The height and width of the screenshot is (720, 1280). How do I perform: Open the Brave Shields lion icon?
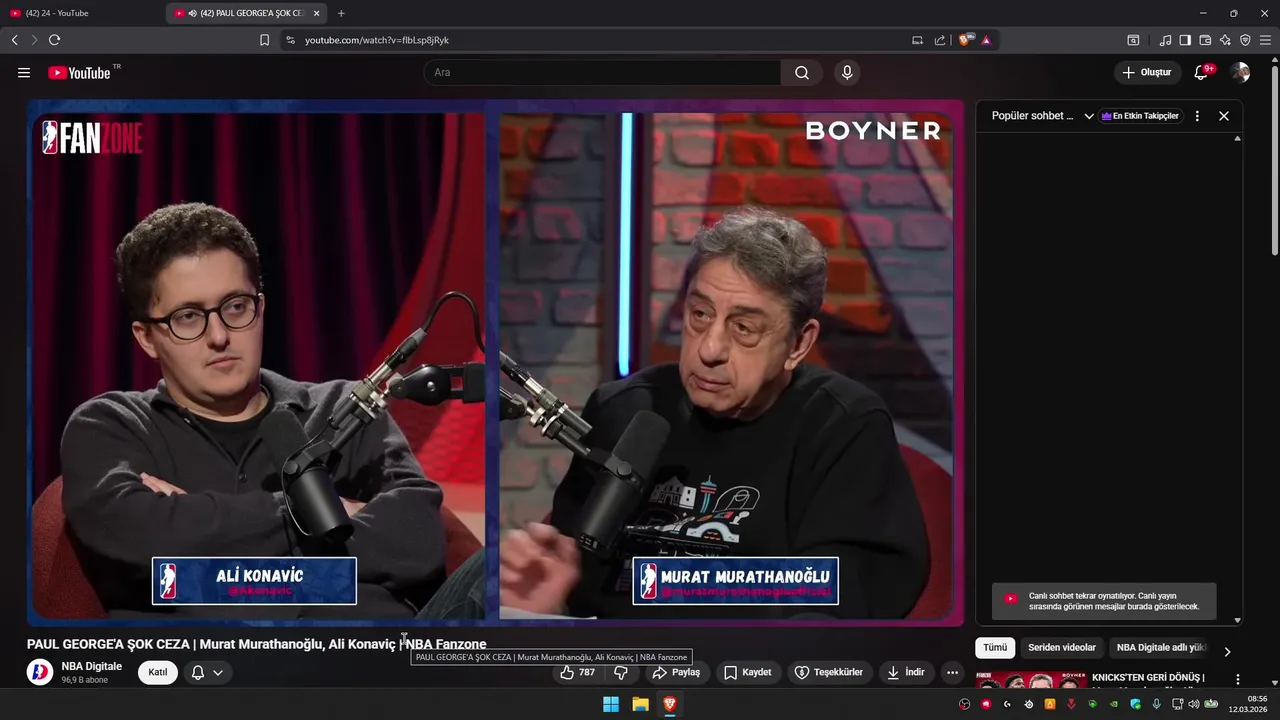coord(965,40)
